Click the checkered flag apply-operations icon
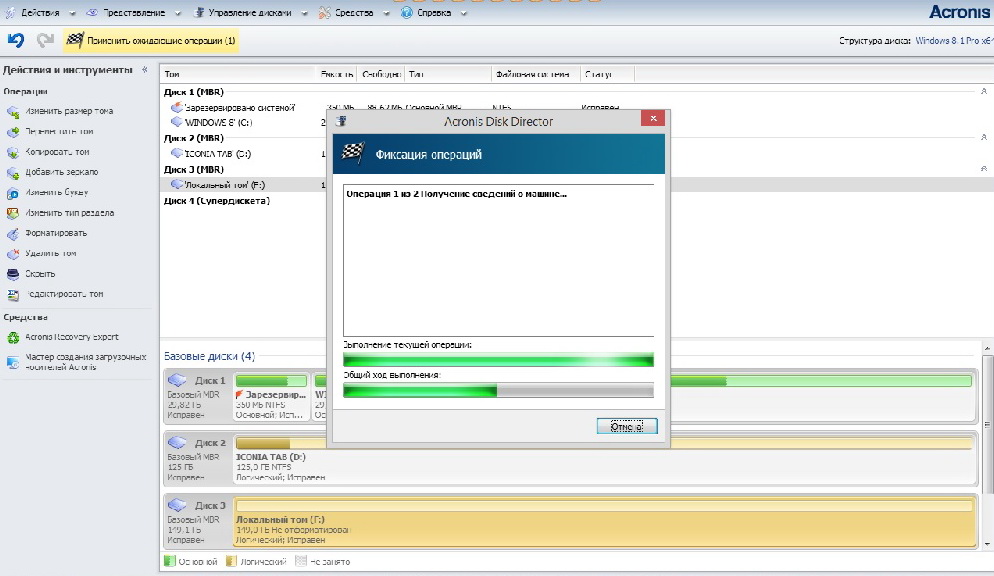This screenshot has width=994, height=576. point(74,41)
